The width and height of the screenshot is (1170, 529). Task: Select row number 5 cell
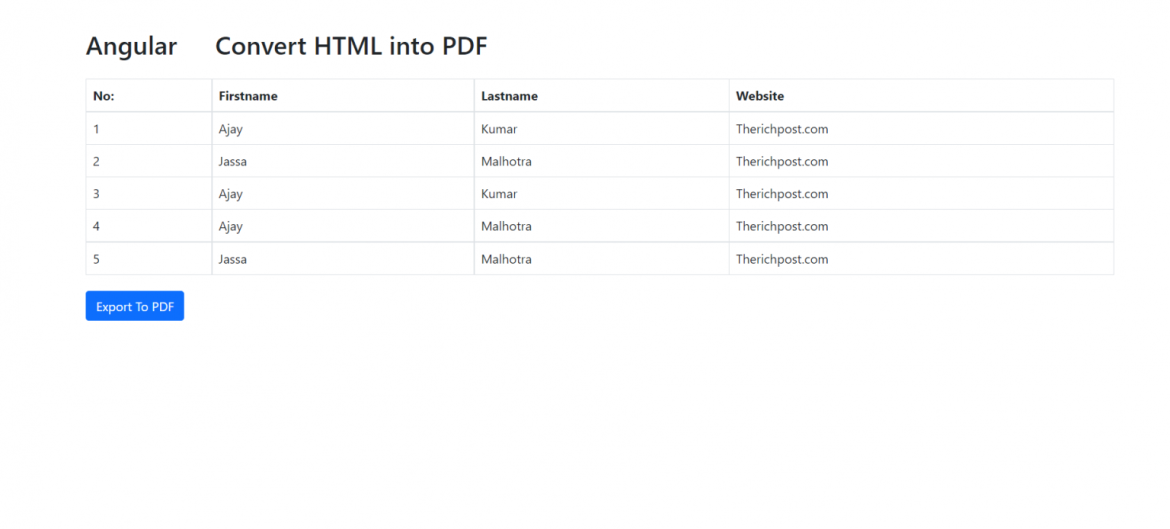click(x=148, y=259)
